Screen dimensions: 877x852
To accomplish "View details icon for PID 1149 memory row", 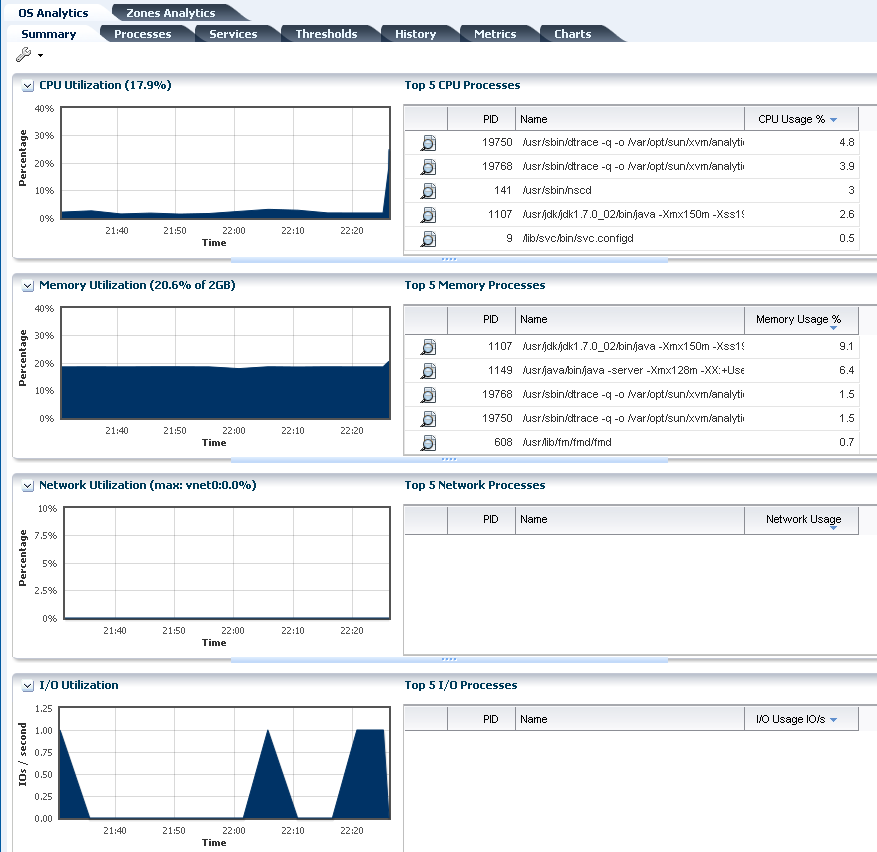I will pyautogui.click(x=428, y=371).
